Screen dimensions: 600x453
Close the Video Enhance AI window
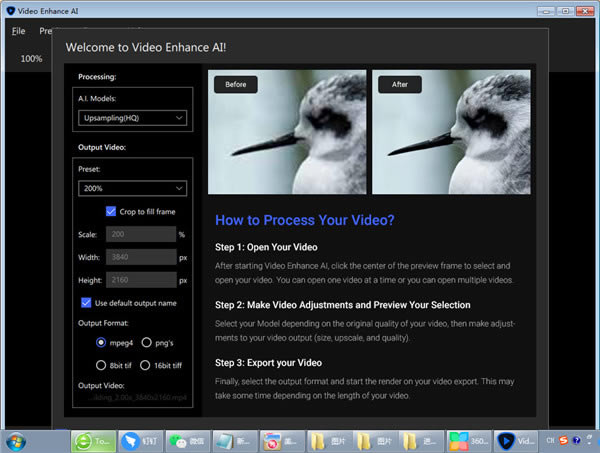tap(585, 11)
